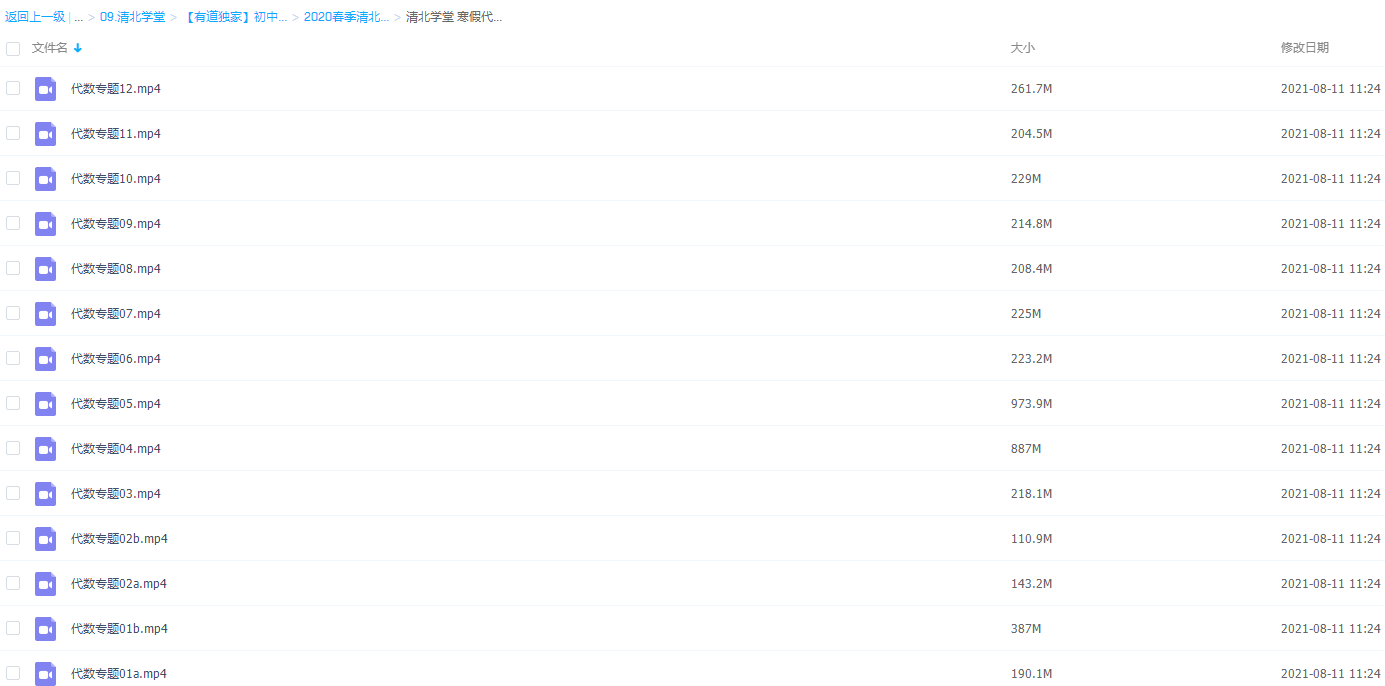Screen dimensions: 1385x686
Task: Tick the checkbox for 代数专题05.mp4
Action: click(x=13, y=403)
